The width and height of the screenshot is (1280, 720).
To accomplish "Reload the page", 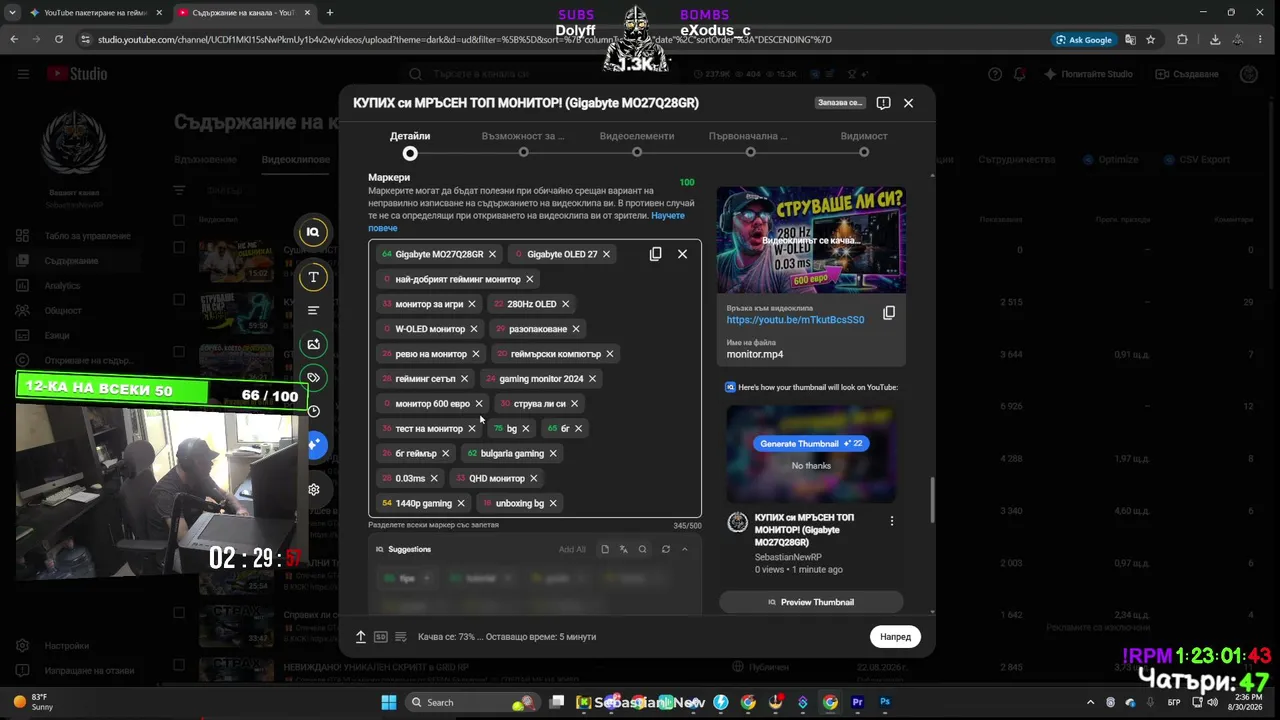I will (x=59, y=40).
